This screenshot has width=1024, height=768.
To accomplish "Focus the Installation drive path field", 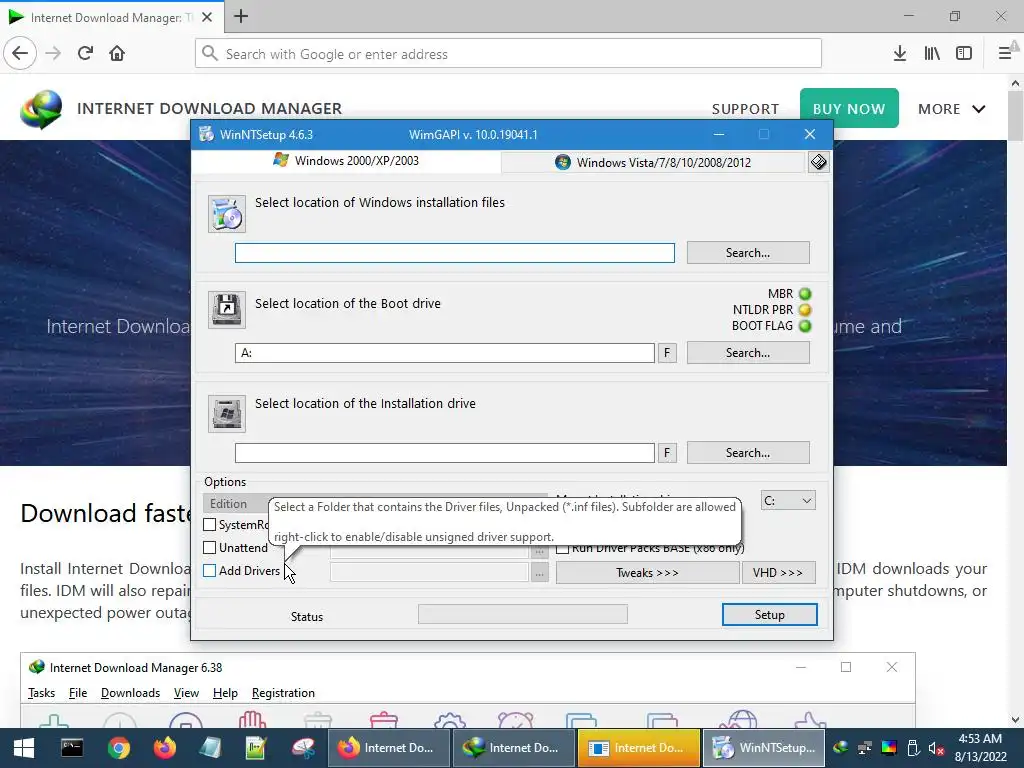I will 445,453.
